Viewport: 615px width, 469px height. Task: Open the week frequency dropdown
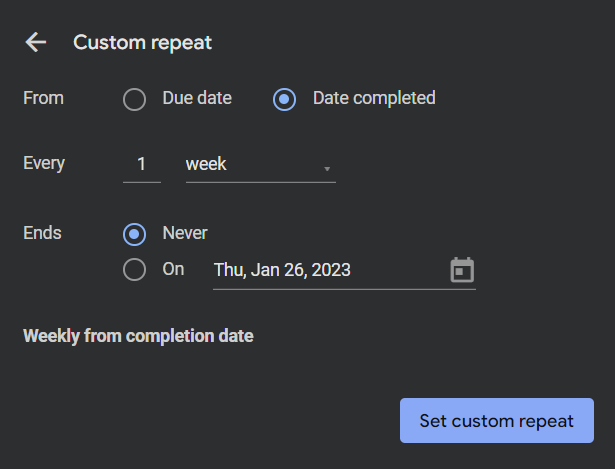pyautogui.click(x=260, y=165)
